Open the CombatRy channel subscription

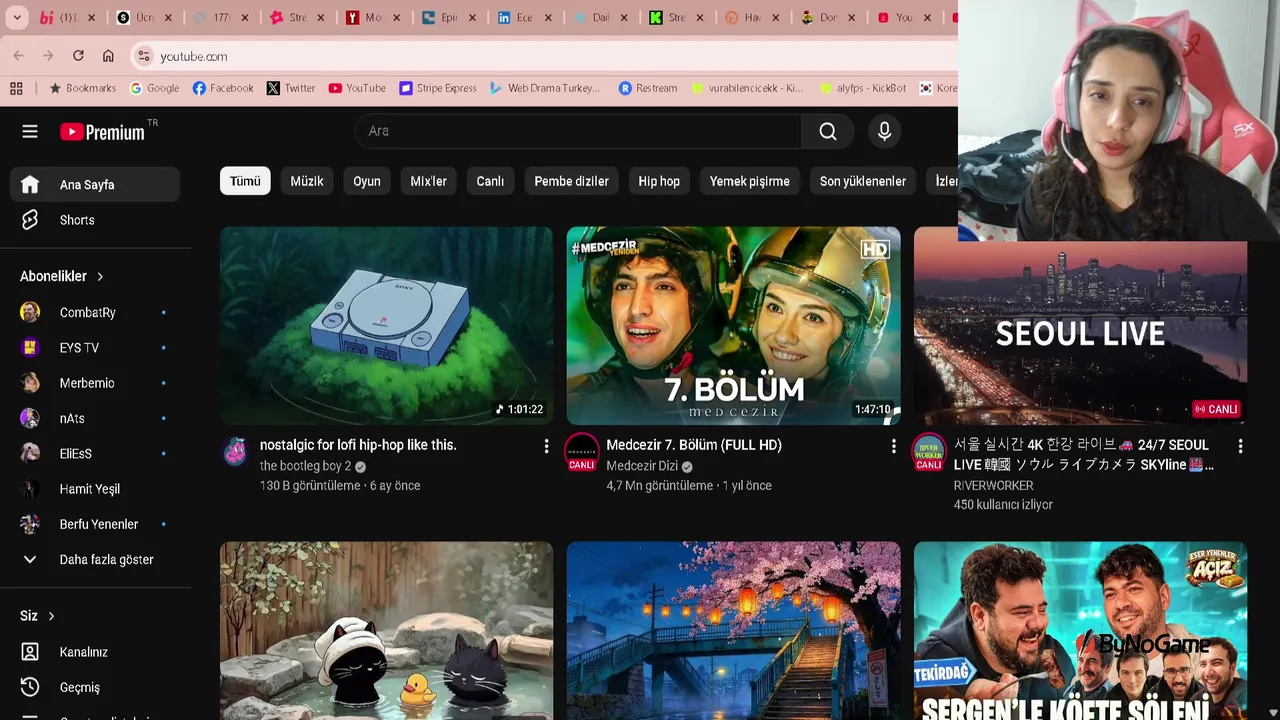(x=95, y=312)
